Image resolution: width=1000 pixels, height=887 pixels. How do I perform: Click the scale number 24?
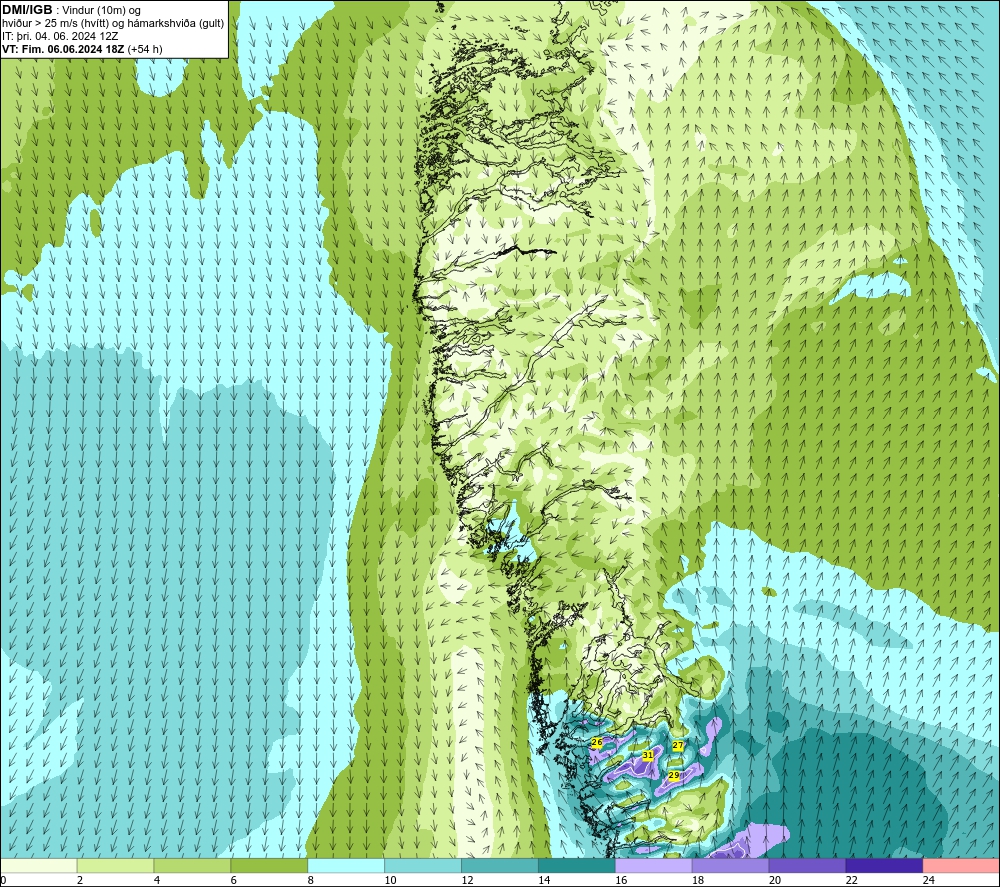tap(929, 880)
